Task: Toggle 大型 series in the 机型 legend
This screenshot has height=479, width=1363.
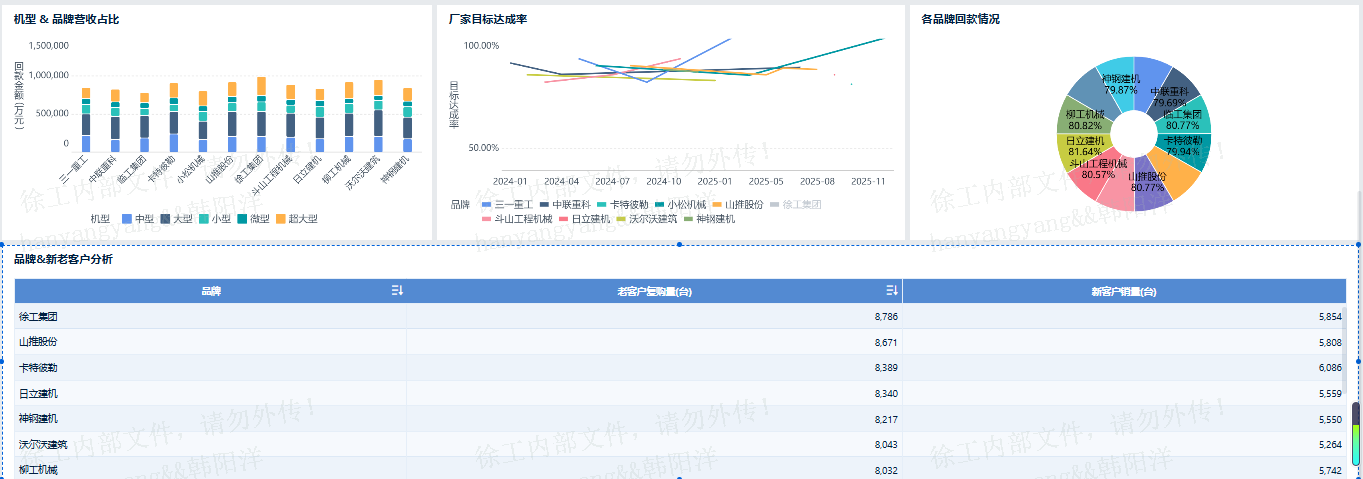Action: click(x=173, y=218)
